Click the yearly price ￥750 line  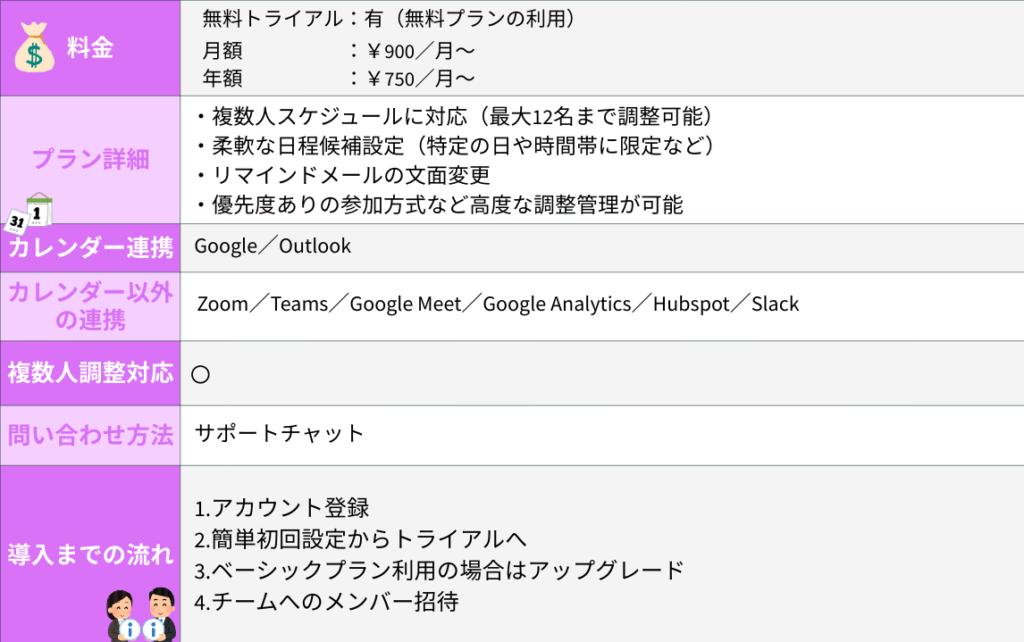pyautogui.click(x=338, y=77)
